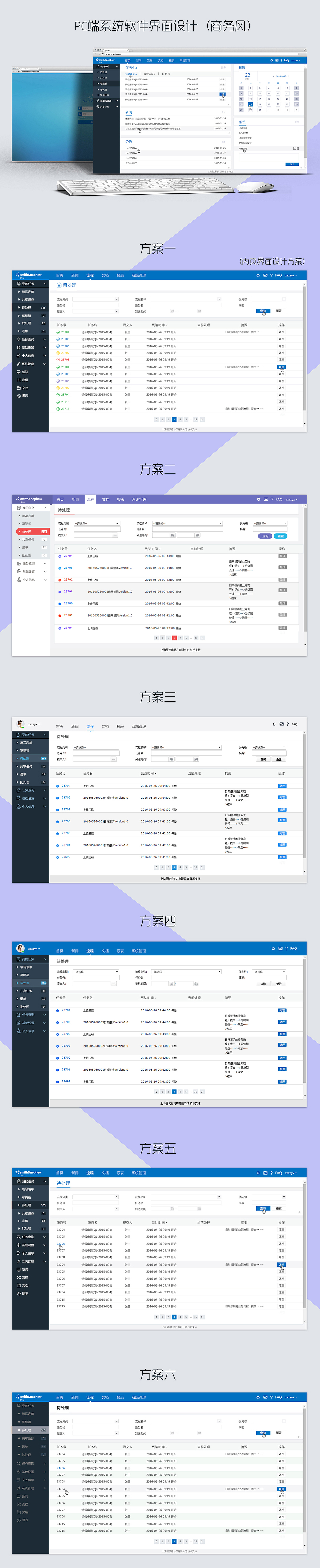
Task: Click the settings gear icon in 方案一 header
Action: click(x=258, y=275)
